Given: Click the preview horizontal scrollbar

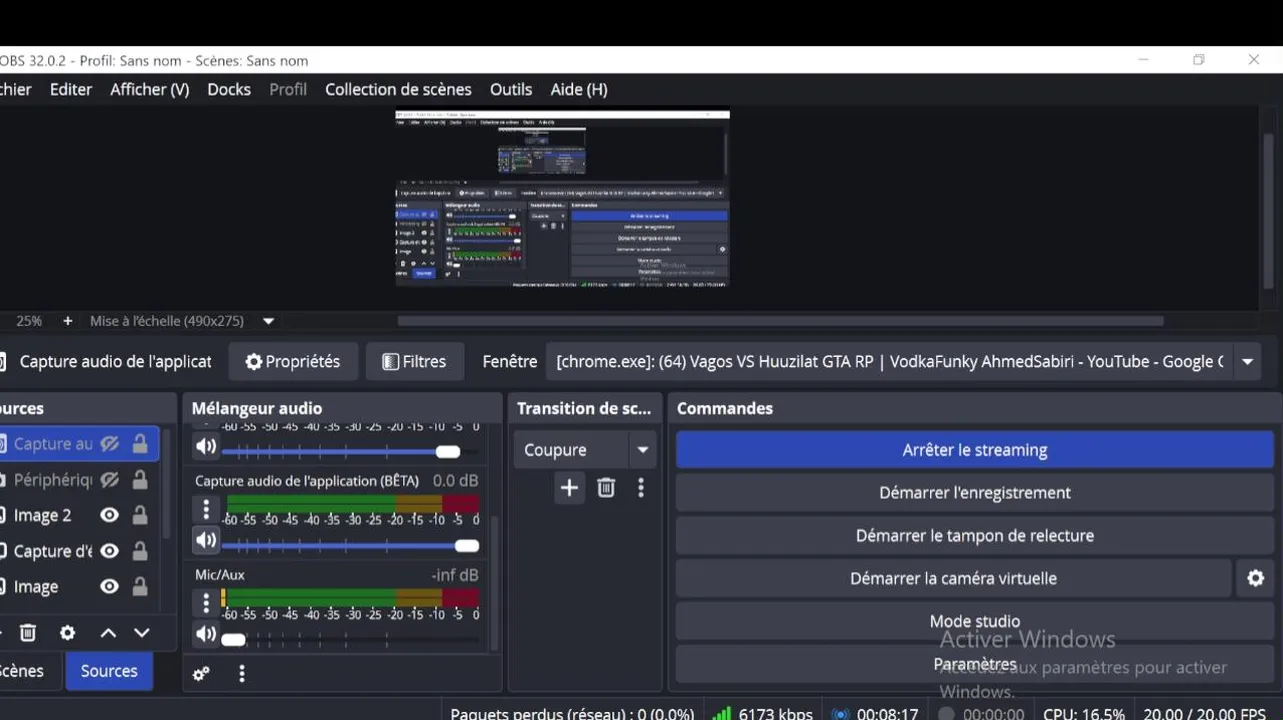Looking at the screenshot, I should tap(780, 321).
